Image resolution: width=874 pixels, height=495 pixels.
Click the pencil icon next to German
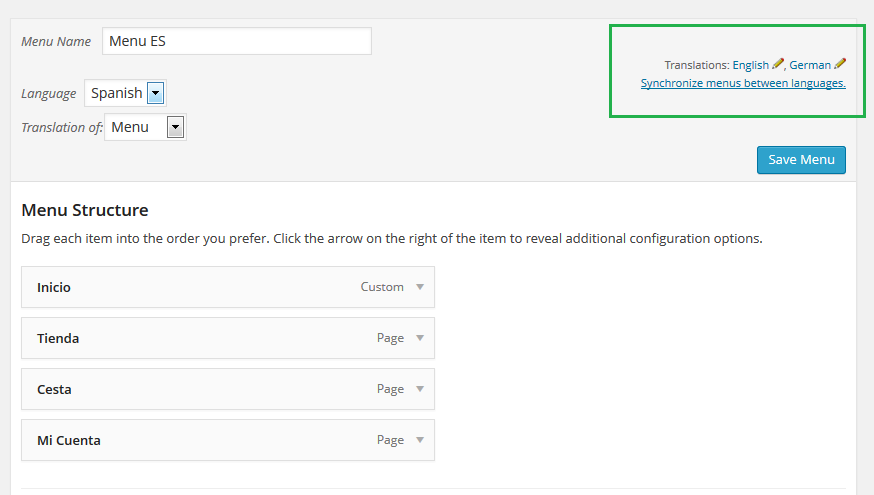(x=840, y=64)
